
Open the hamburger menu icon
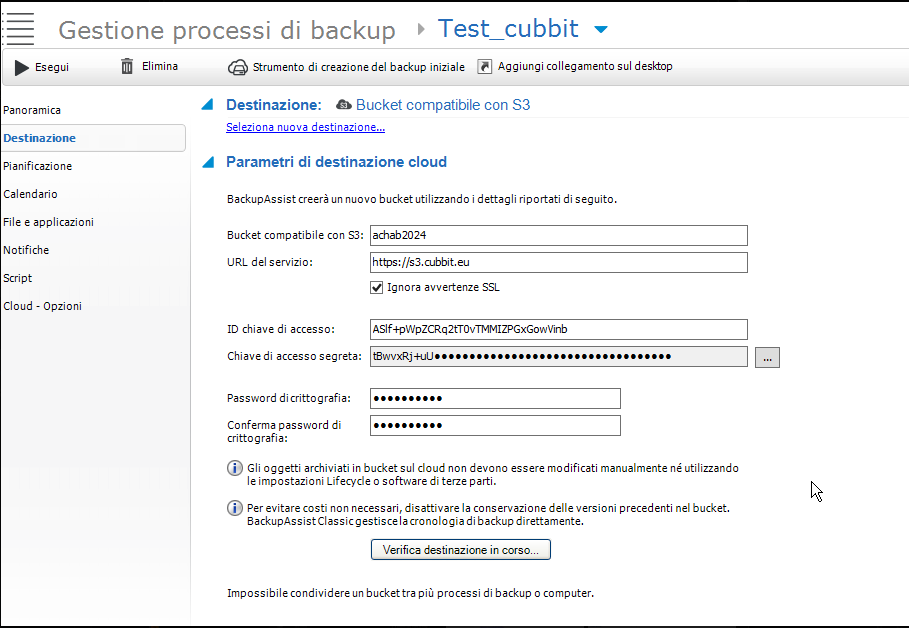21,27
